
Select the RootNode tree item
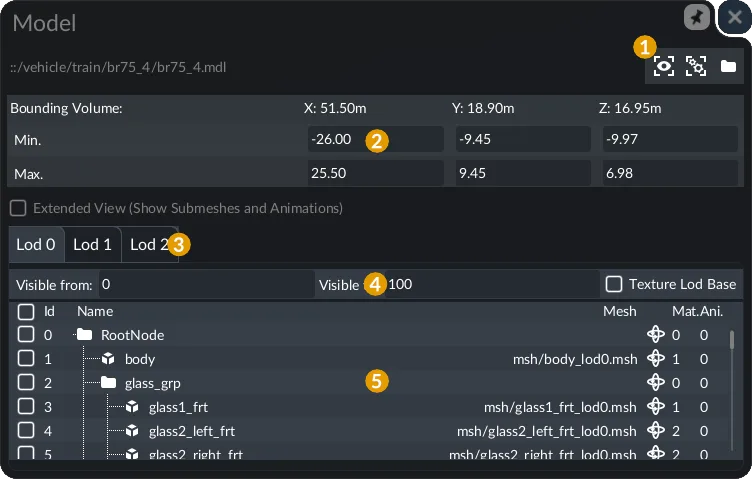click(132, 335)
